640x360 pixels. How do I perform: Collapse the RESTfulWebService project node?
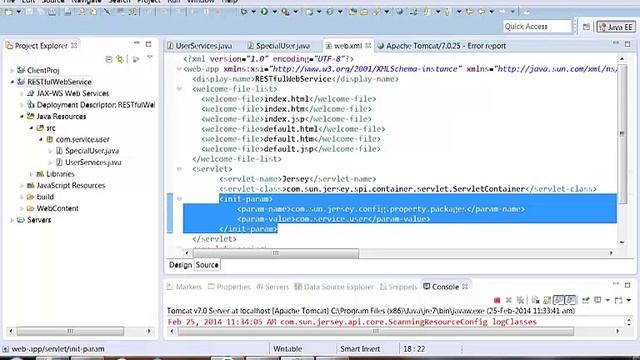[12, 82]
